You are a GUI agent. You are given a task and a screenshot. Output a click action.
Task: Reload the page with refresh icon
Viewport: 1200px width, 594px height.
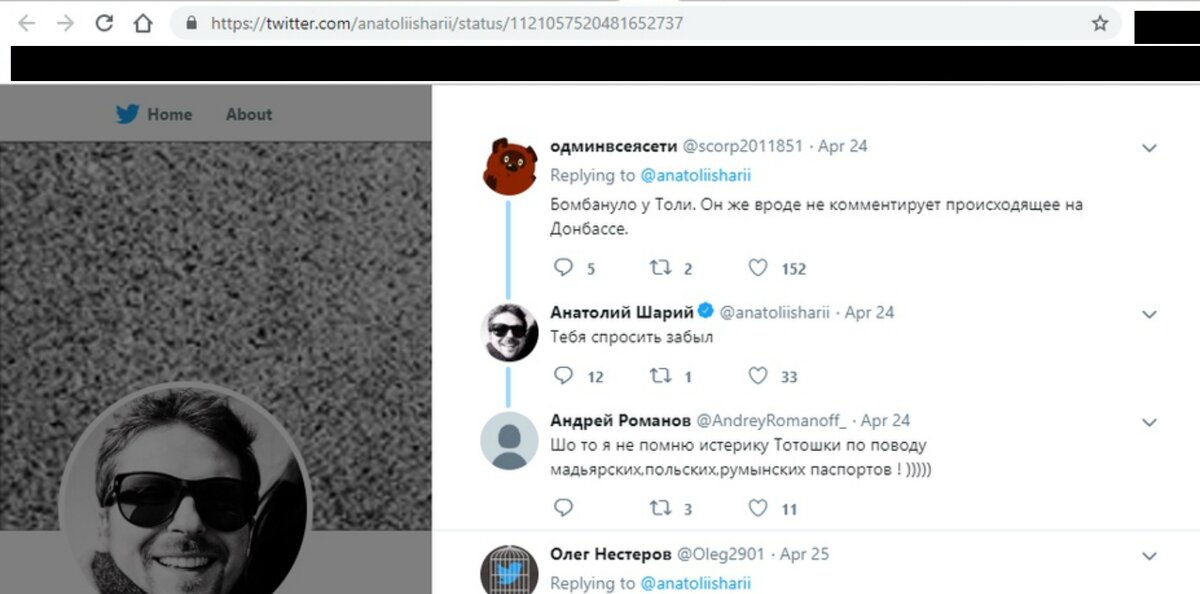[x=104, y=23]
